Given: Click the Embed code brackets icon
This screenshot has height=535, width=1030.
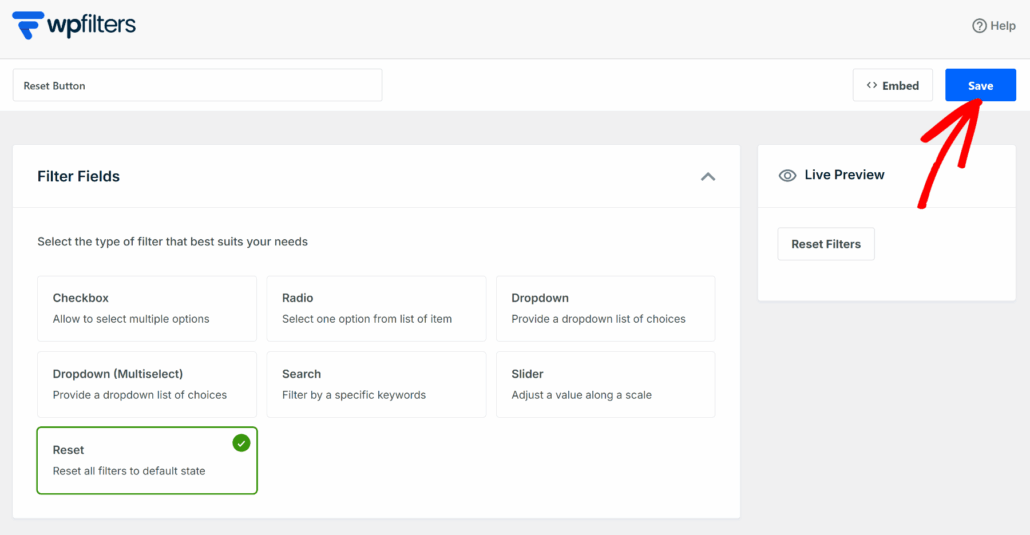Looking at the screenshot, I should click(x=872, y=86).
